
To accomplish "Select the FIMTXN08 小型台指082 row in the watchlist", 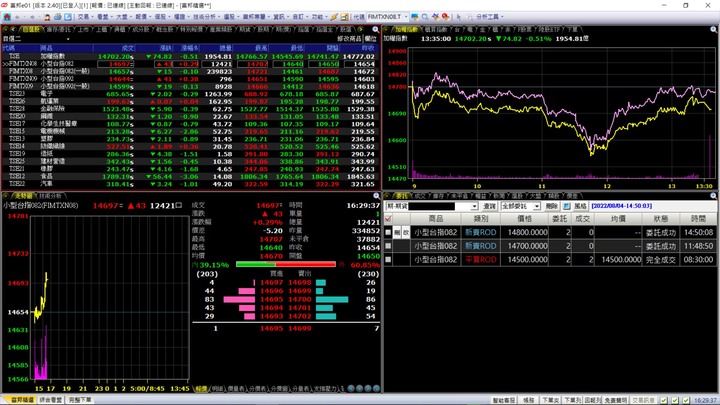I will (x=190, y=64).
